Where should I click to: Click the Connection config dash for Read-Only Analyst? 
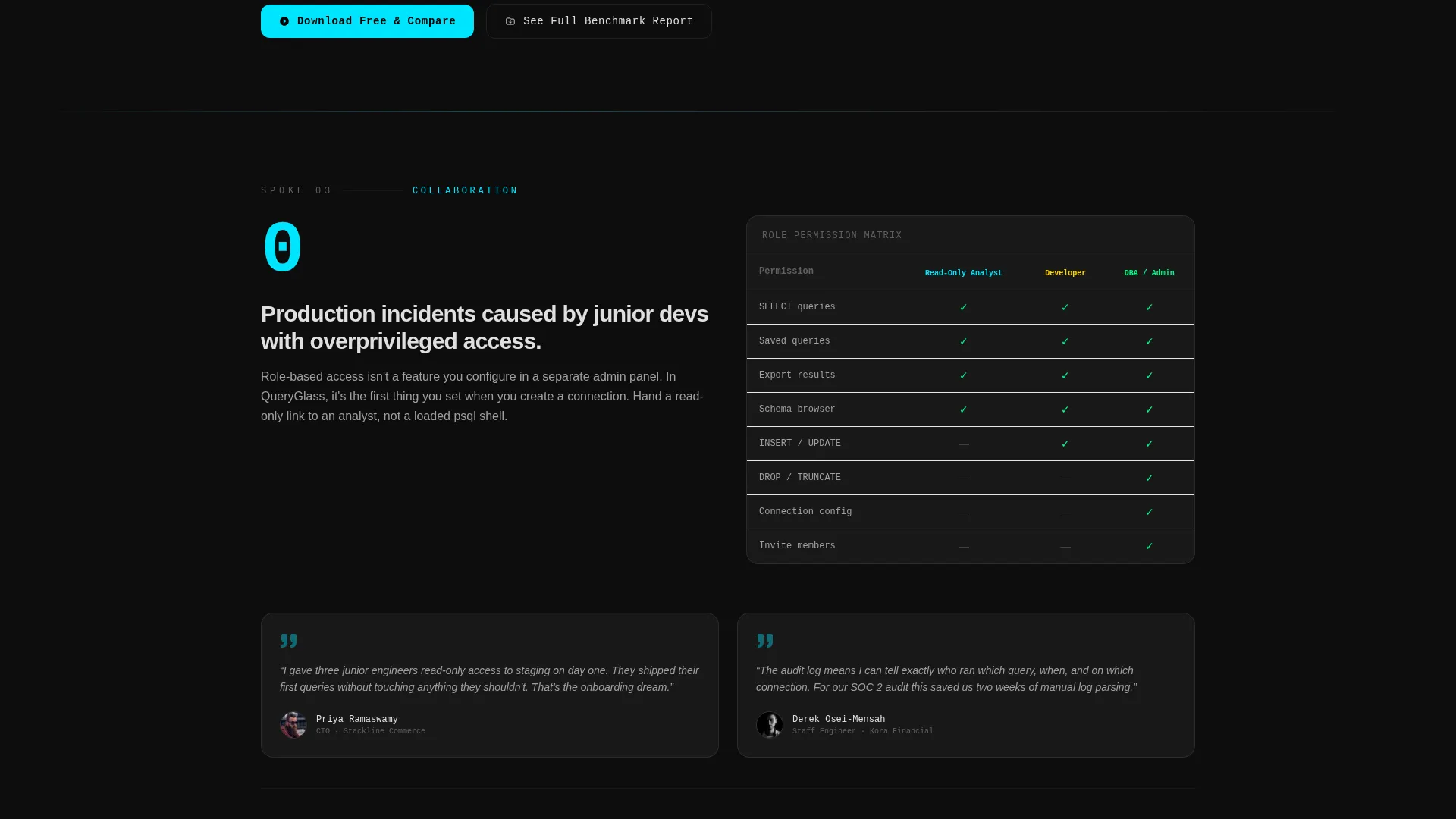click(963, 513)
